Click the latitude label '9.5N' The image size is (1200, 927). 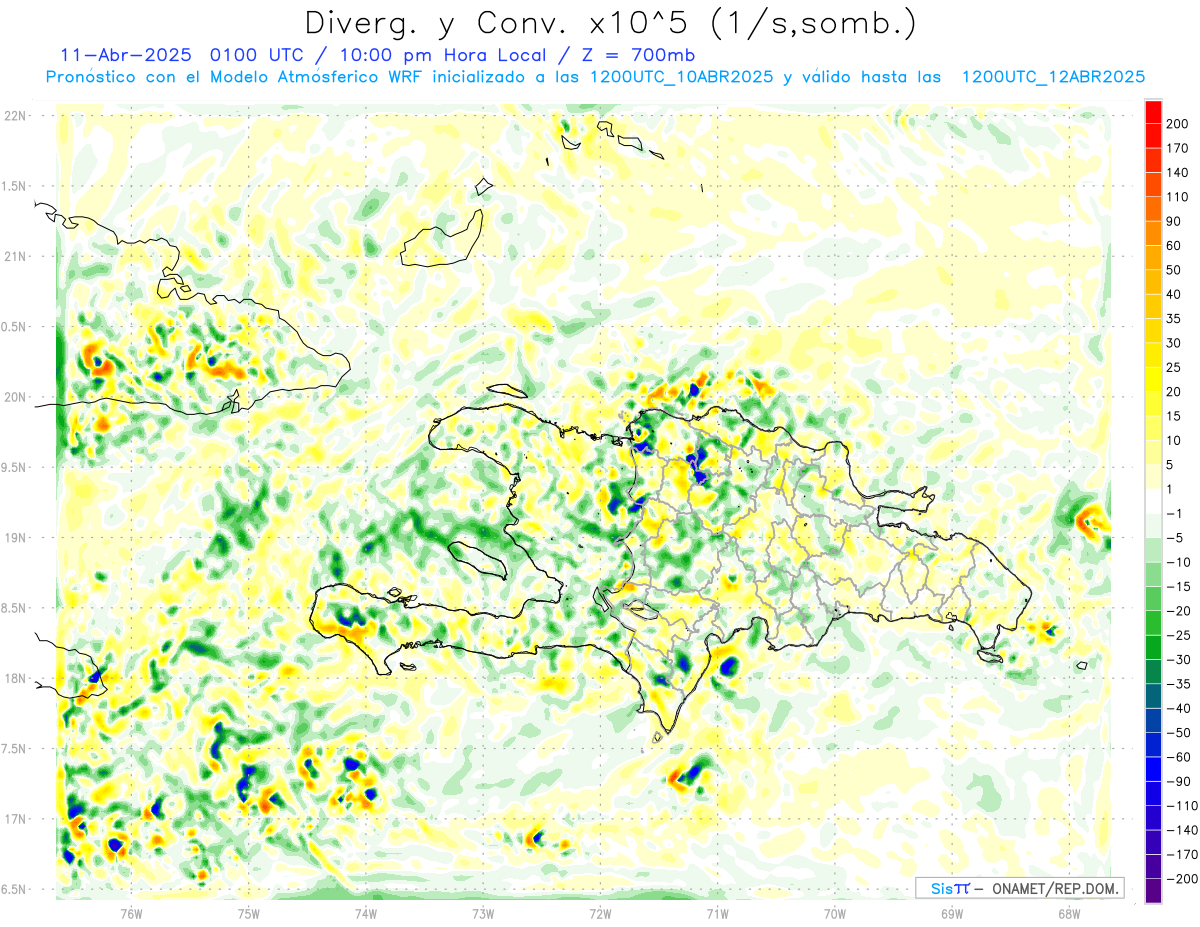click(14, 467)
